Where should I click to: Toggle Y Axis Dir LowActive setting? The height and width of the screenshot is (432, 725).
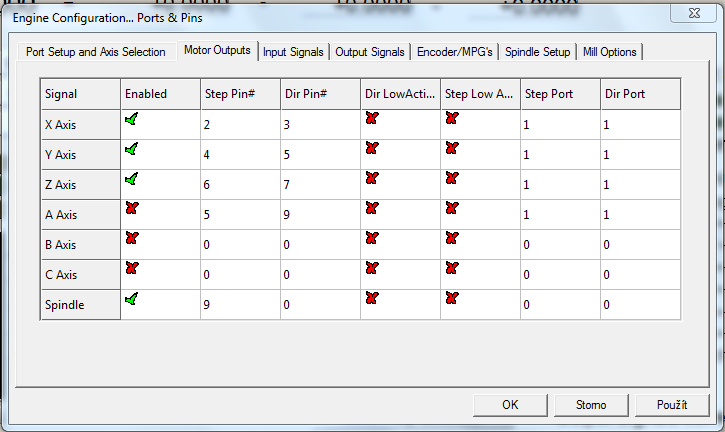click(x=372, y=148)
